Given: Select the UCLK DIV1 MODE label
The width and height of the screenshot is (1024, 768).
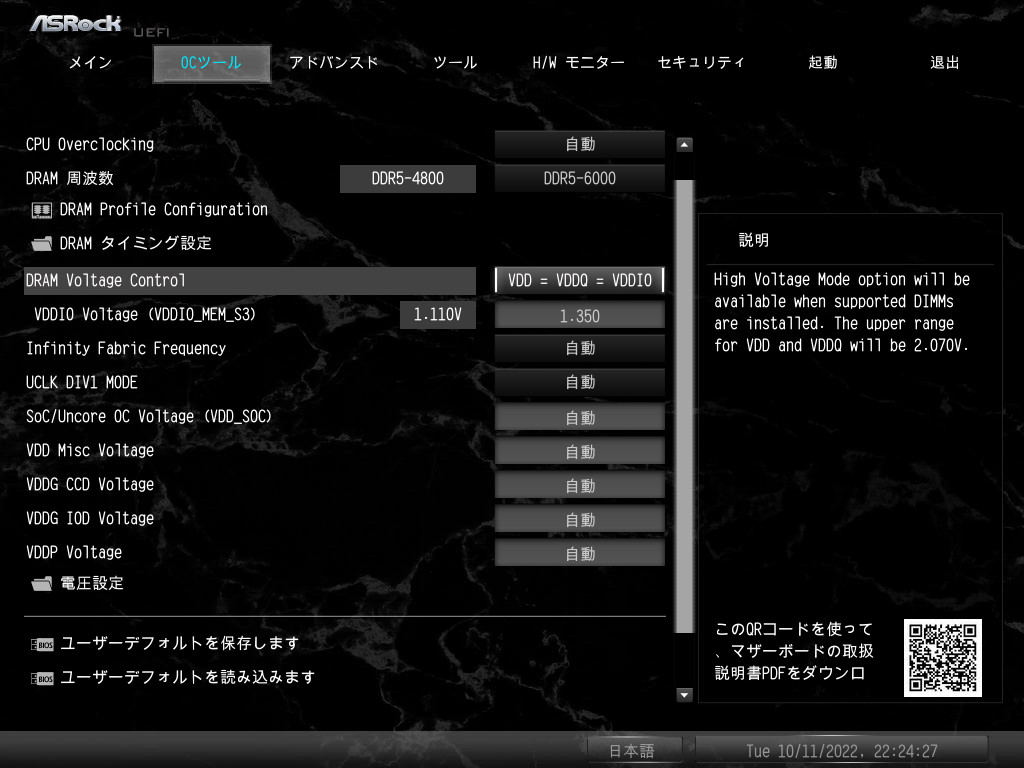Looking at the screenshot, I should pyautogui.click(x=82, y=382).
